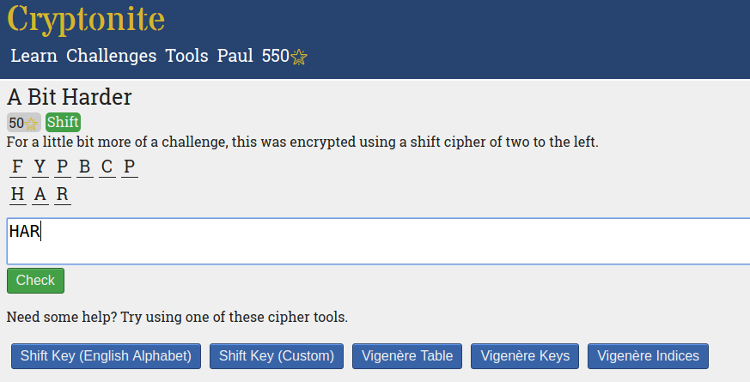Open the Challenges menu item
This screenshot has width=750, height=382.
tap(111, 56)
